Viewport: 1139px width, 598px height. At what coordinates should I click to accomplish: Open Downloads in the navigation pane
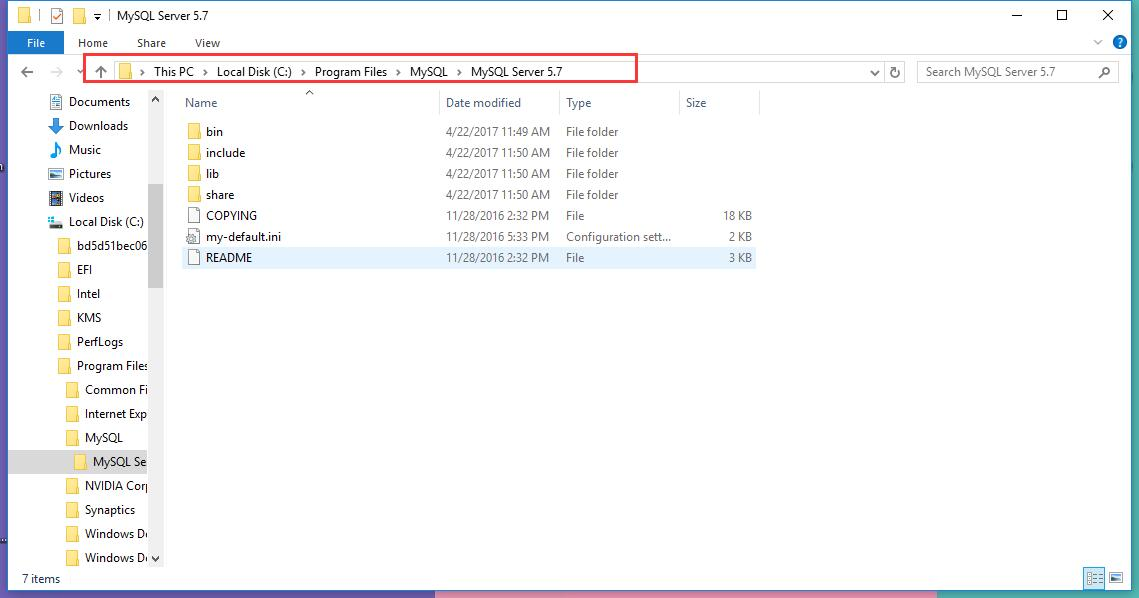pos(98,126)
